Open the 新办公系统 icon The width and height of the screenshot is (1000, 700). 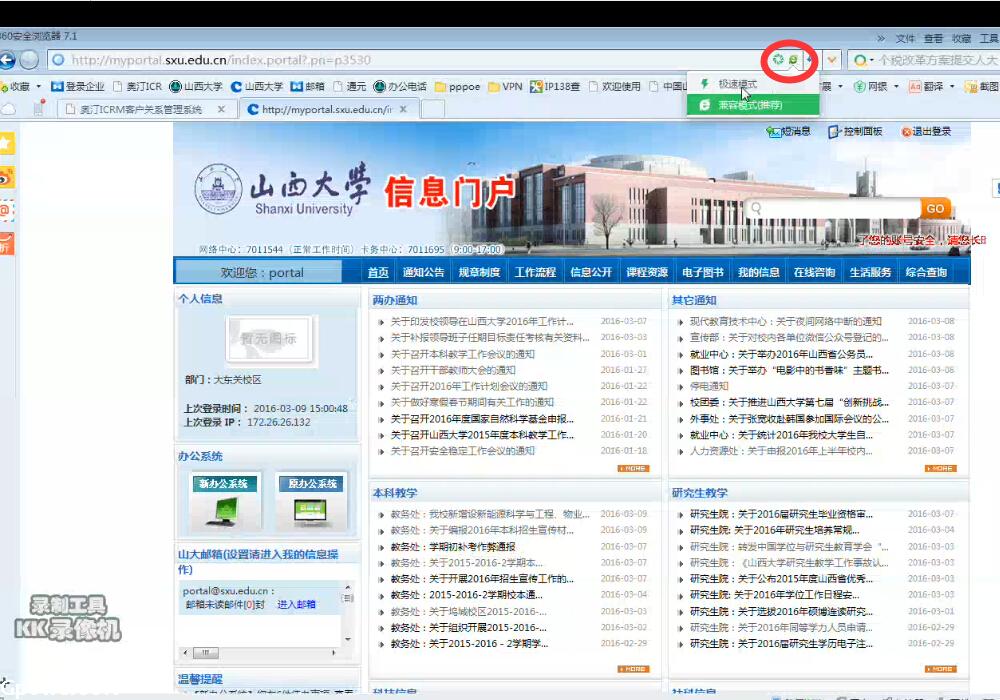coord(227,500)
